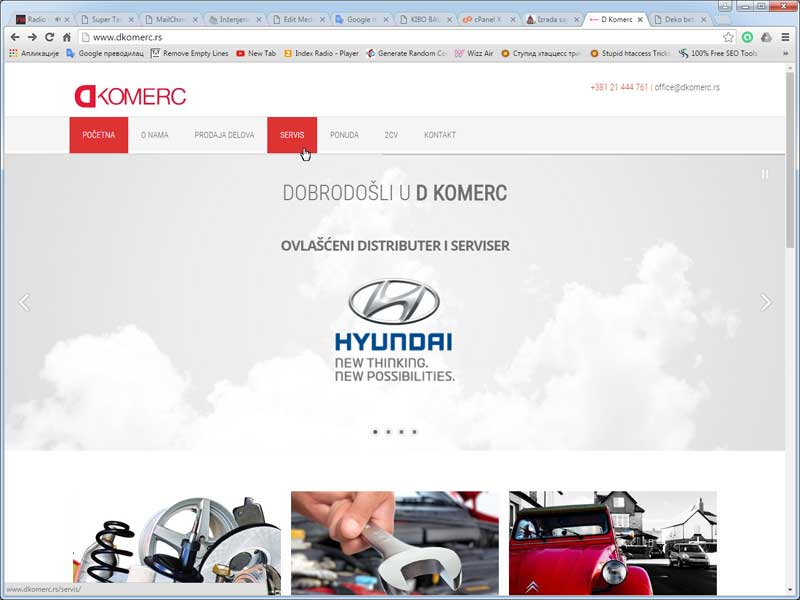
Task: Open the 2CV menu item
Action: click(x=391, y=135)
